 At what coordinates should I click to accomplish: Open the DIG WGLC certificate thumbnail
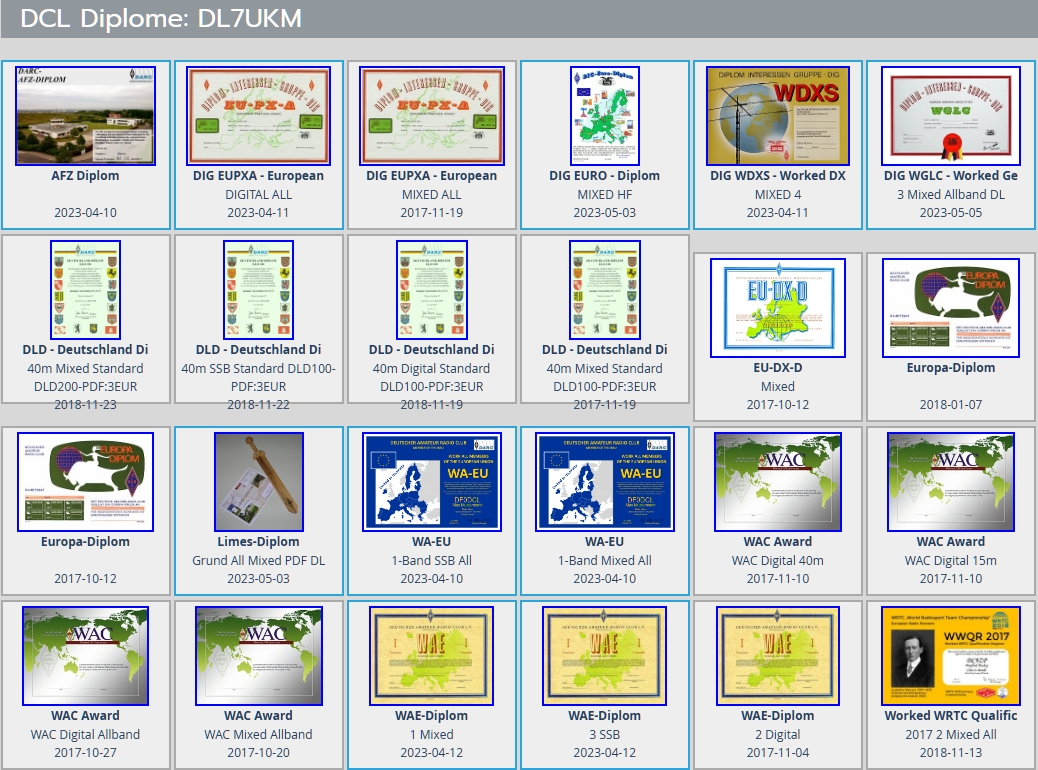951,115
